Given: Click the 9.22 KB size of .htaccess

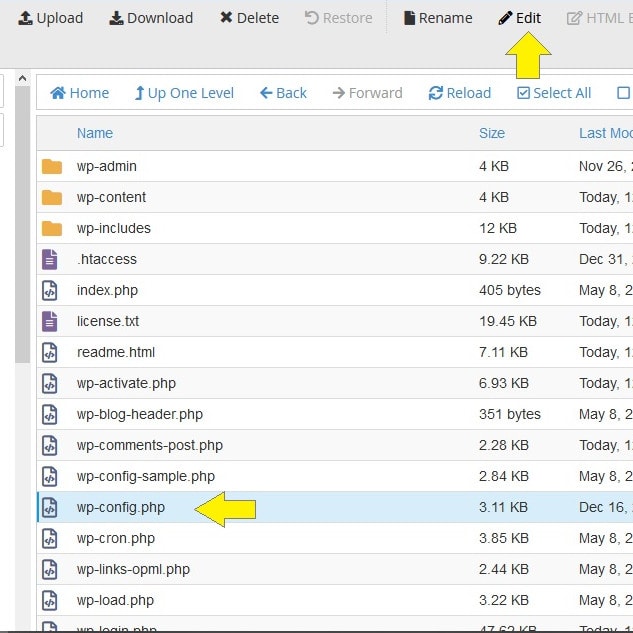Looking at the screenshot, I should [504, 259].
